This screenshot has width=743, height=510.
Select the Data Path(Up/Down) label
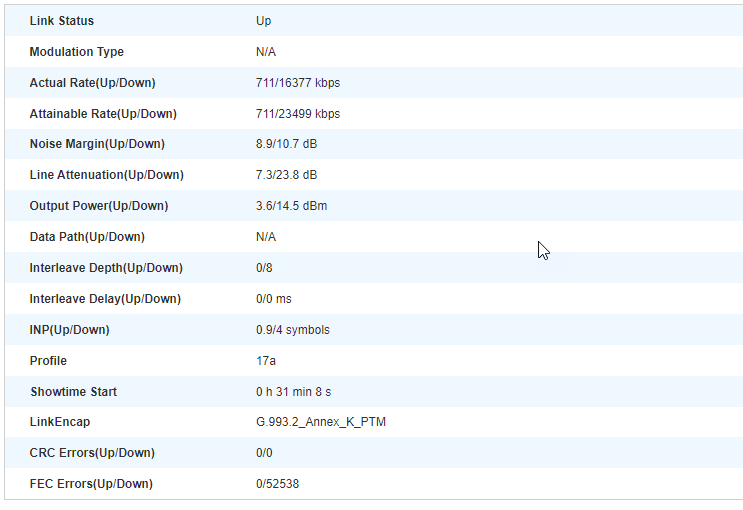87,237
